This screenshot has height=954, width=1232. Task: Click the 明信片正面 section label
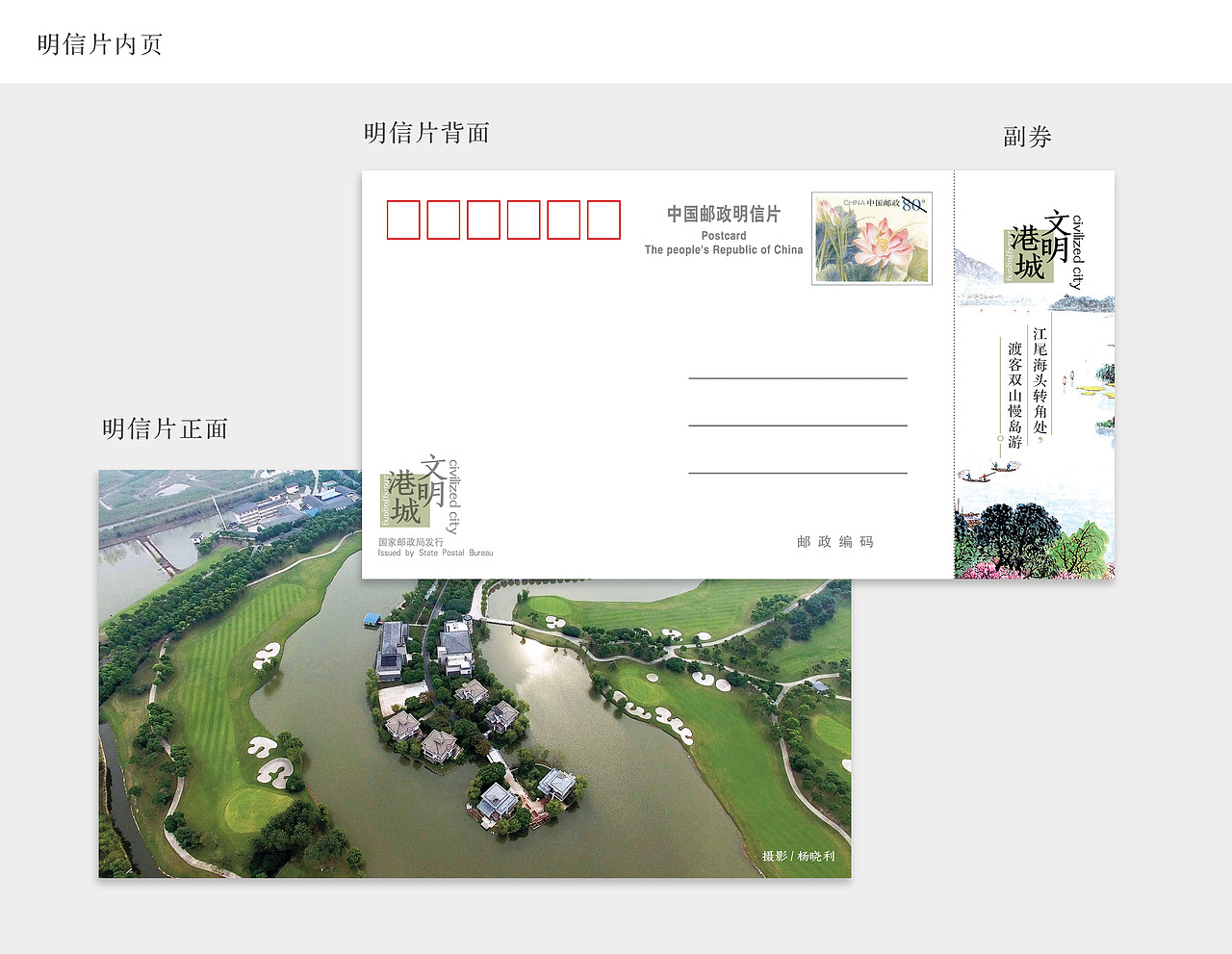pyautogui.click(x=164, y=428)
